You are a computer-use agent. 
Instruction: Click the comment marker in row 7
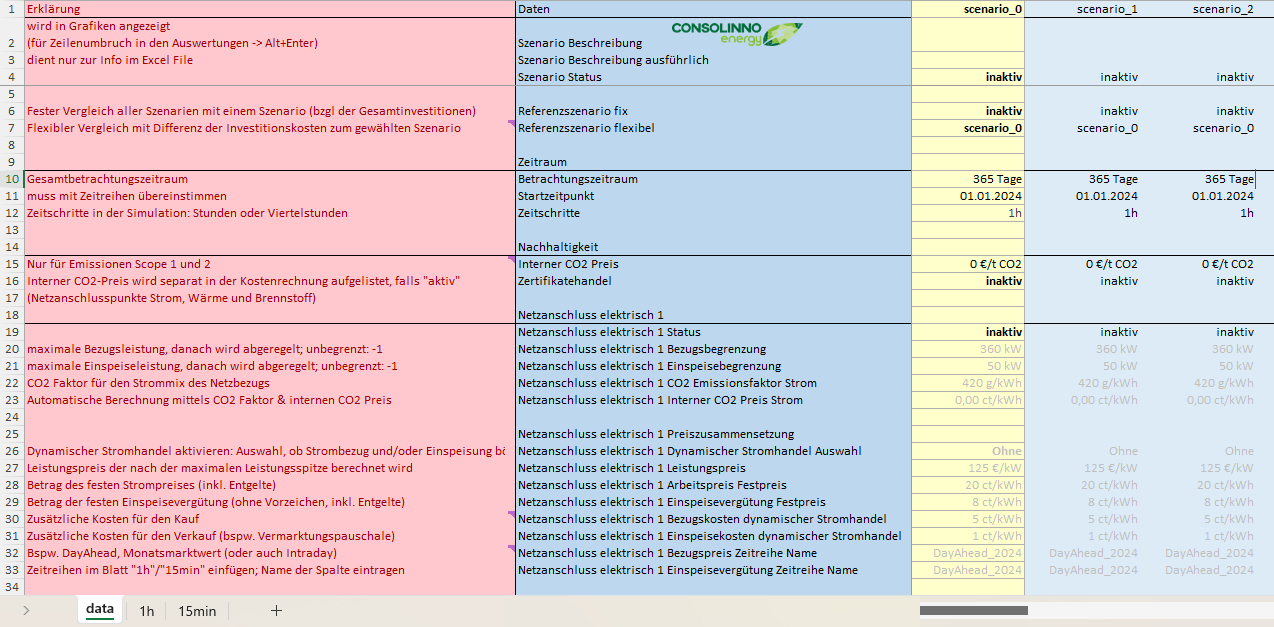click(x=512, y=123)
